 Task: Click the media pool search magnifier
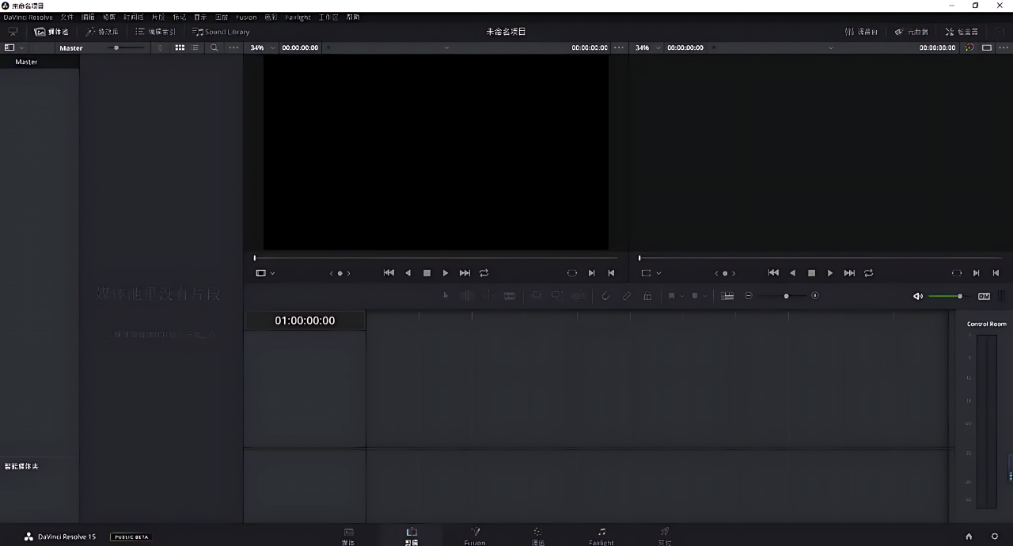214,48
